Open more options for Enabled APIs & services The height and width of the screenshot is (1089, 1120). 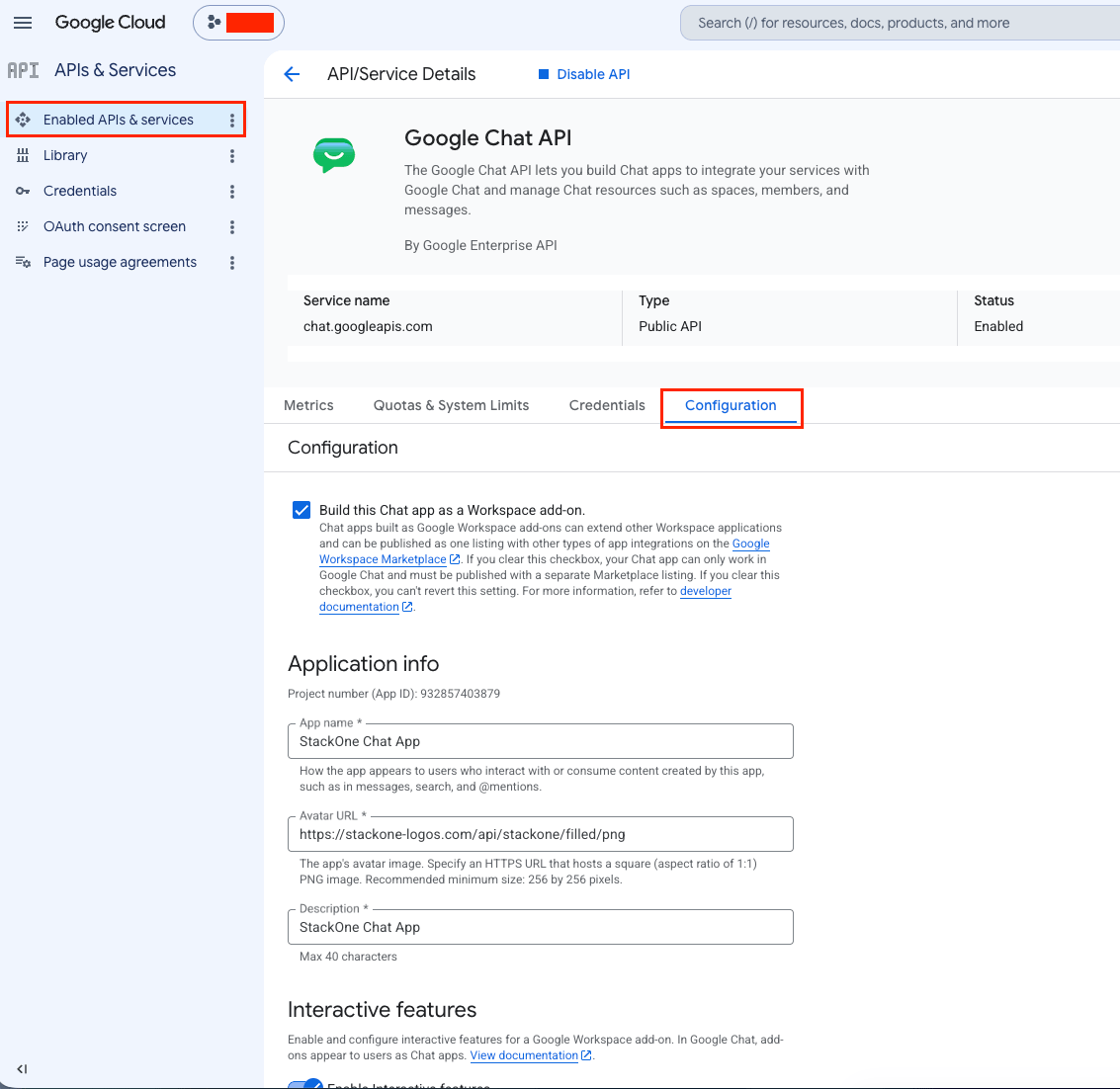pyautogui.click(x=232, y=120)
